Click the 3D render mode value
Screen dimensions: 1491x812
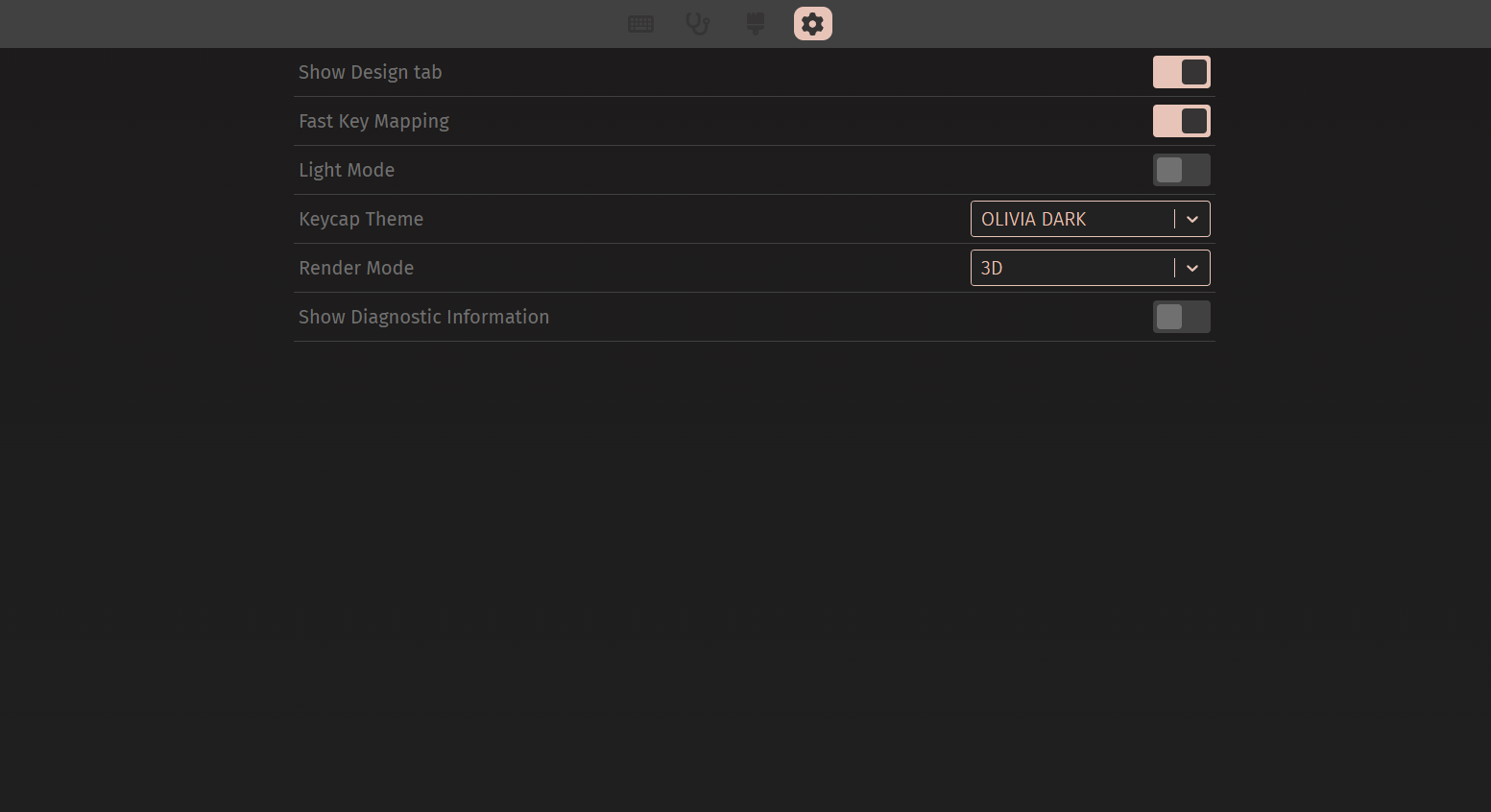[992, 268]
